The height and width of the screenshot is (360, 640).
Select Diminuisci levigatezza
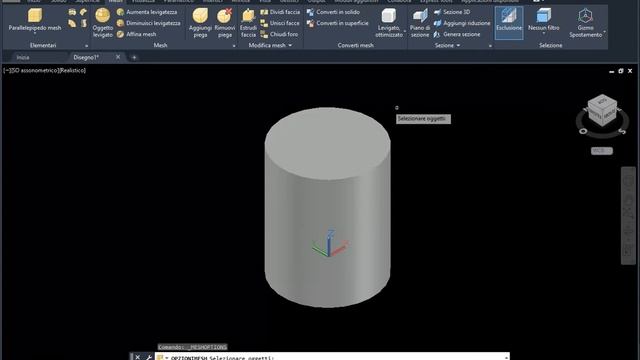coord(149,23)
